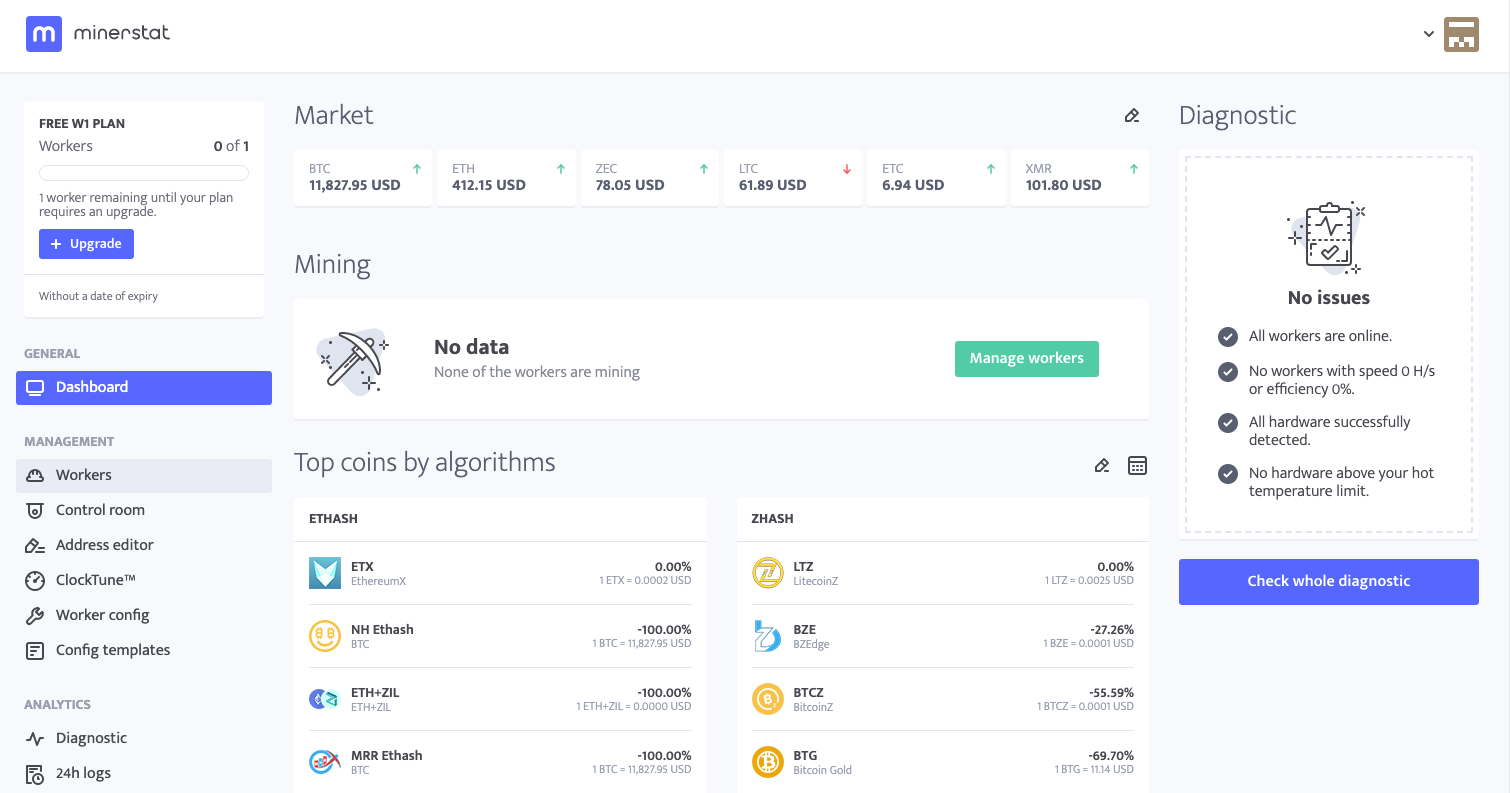
Task: Open the calculator icon beside Top coins
Action: [1137, 465]
